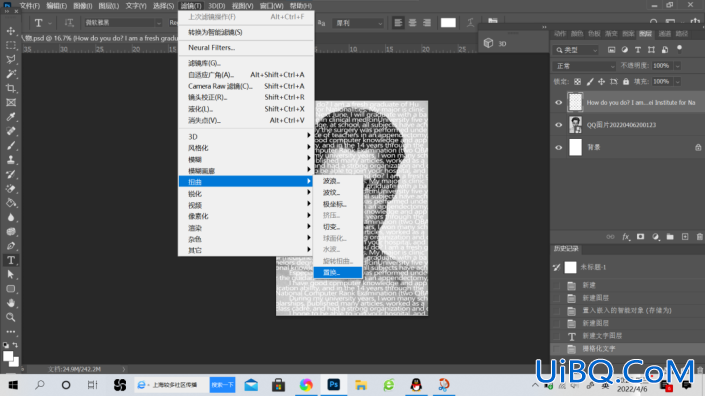Open the opacity 100% dropdown arrow

(x=677, y=66)
